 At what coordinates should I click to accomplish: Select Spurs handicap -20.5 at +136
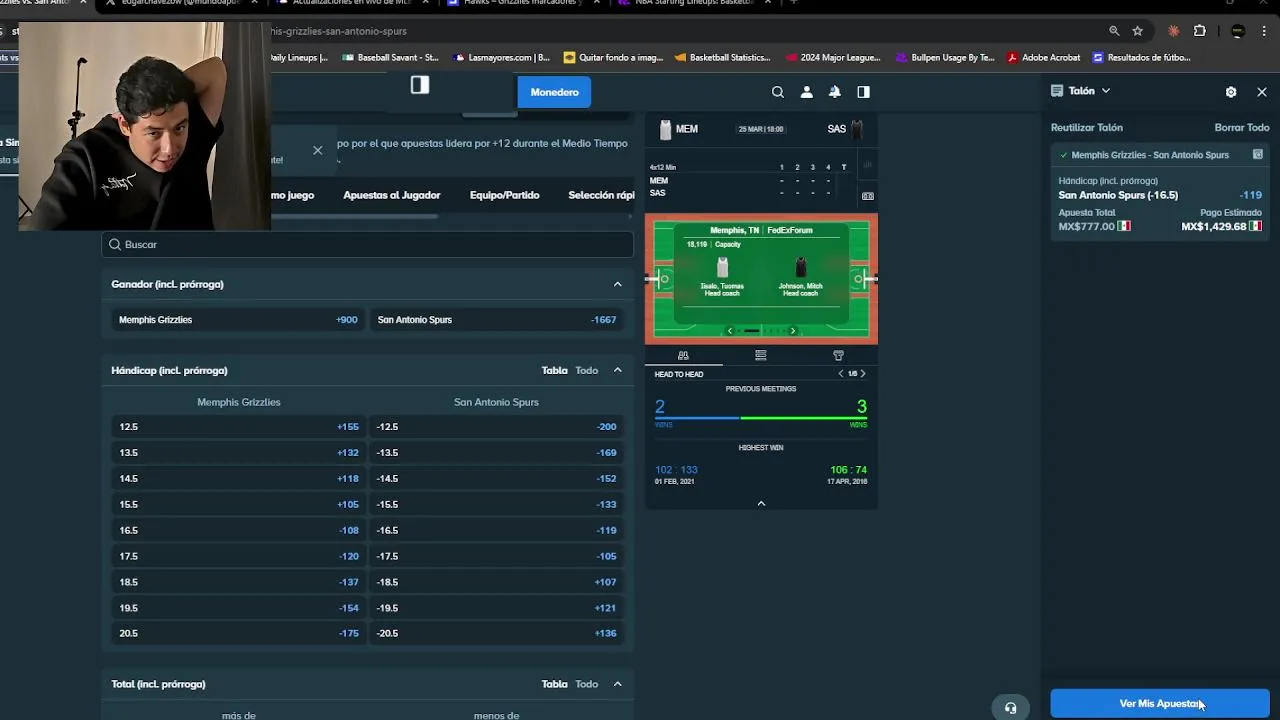(x=497, y=633)
